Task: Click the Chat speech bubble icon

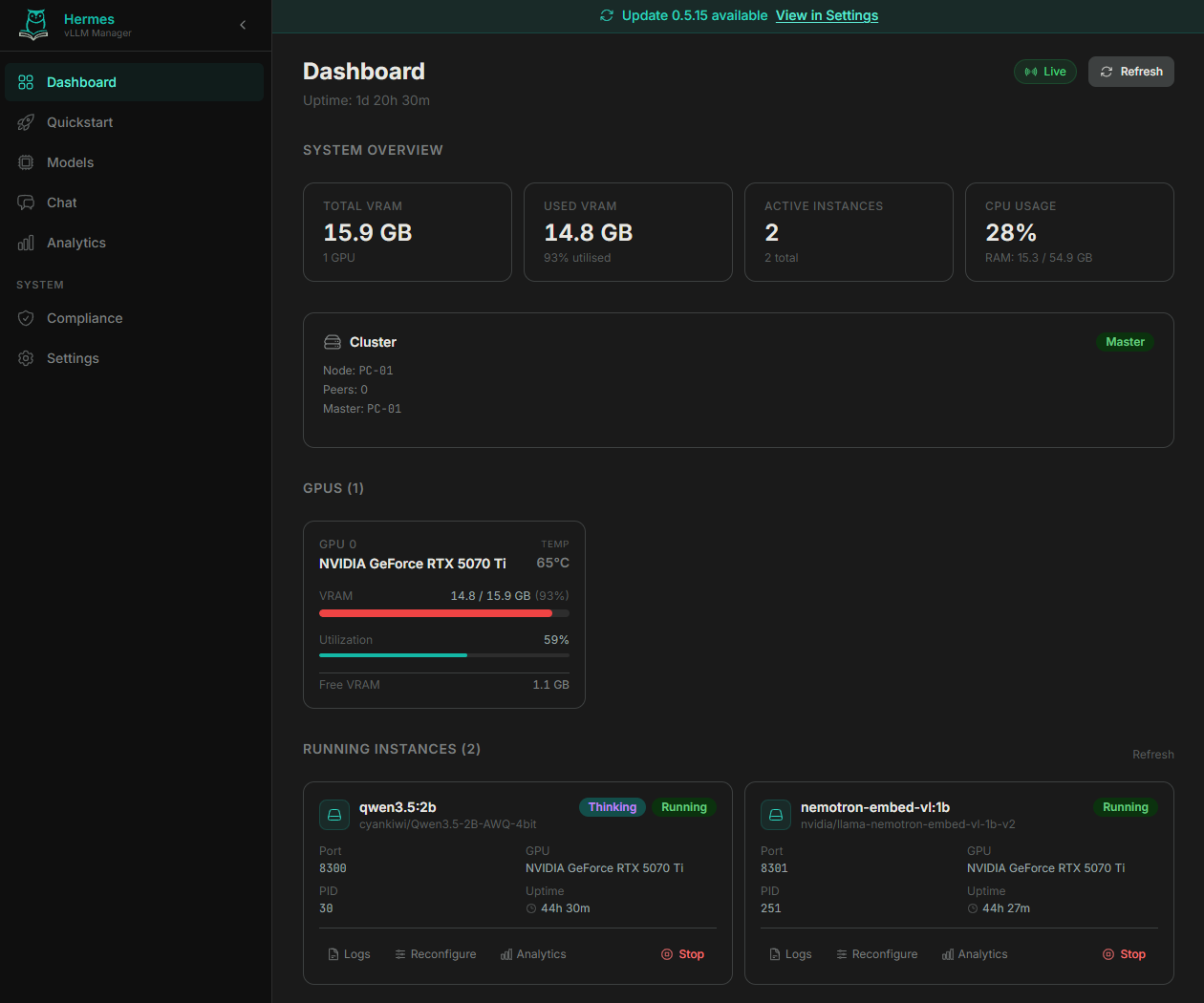Action: coord(25,203)
